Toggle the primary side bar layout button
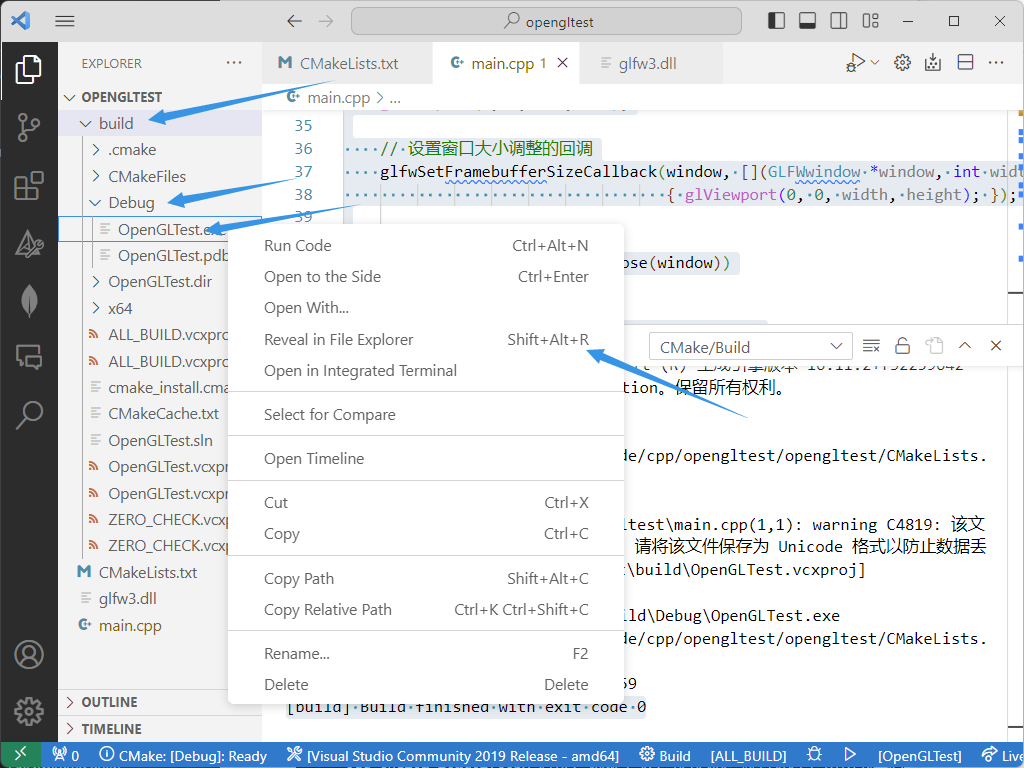1024x768 pixels. 776,21
